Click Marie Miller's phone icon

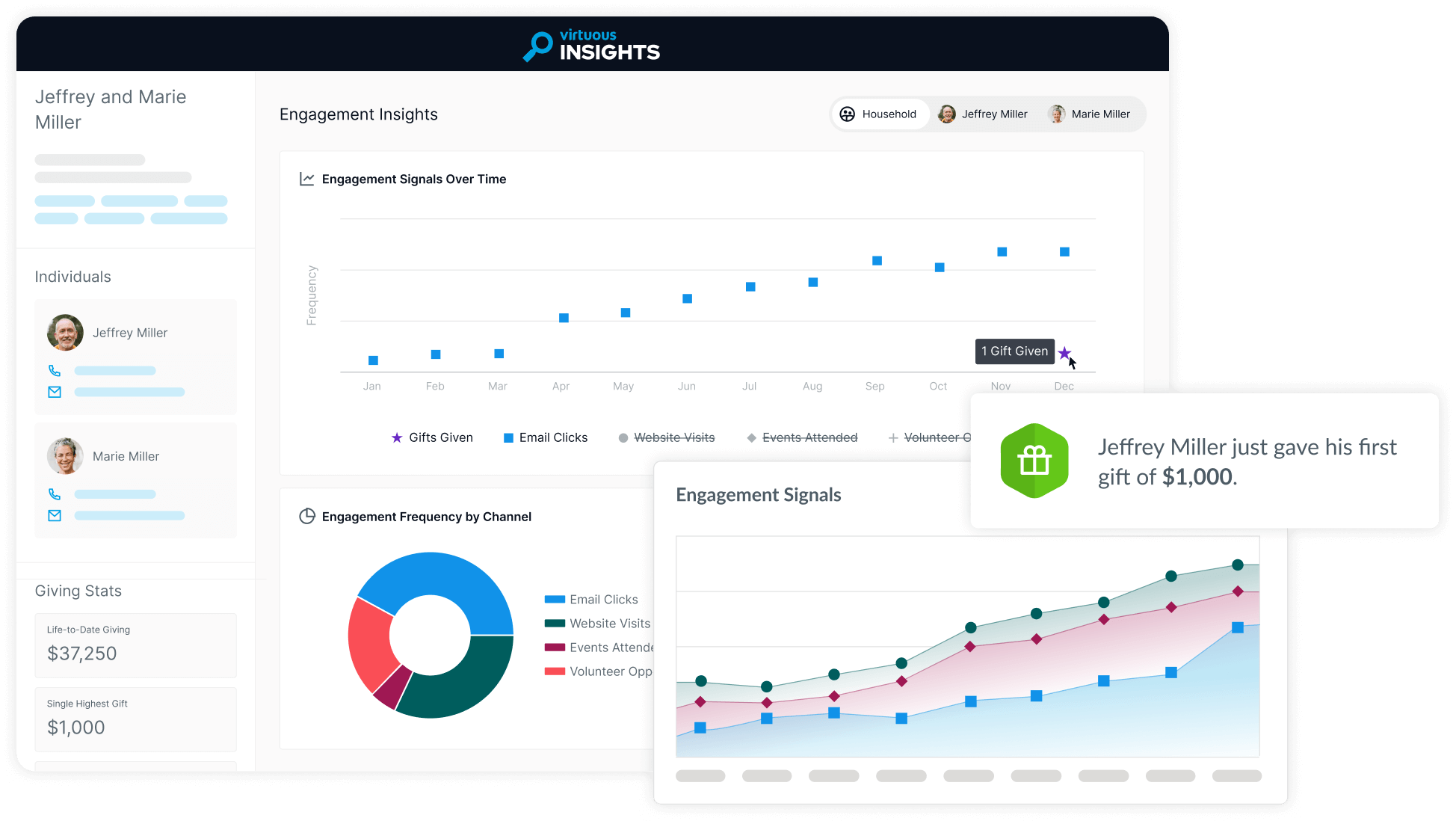pyautogui.click(x=55, y=494)
